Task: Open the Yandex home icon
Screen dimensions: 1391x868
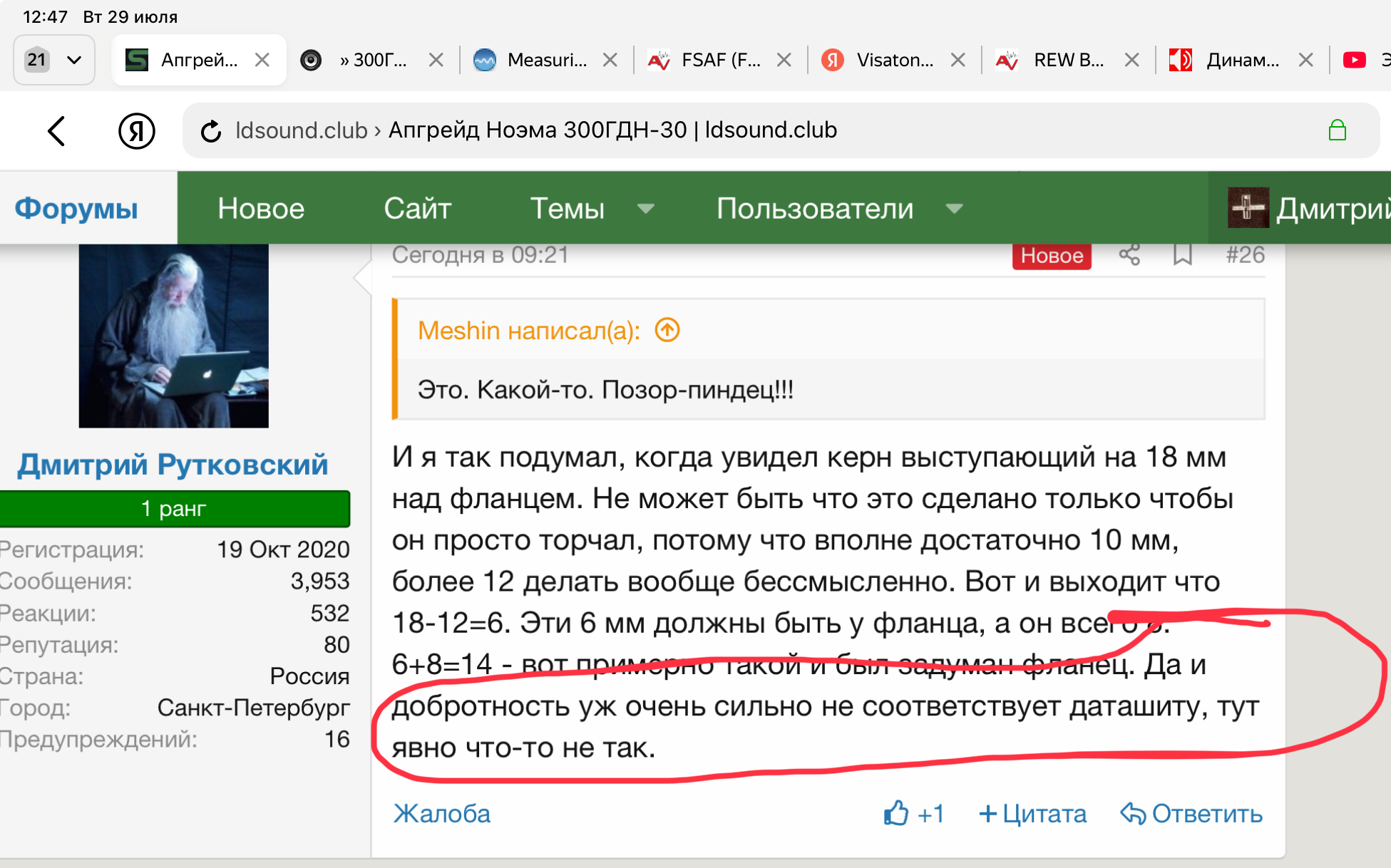Action: (x=136, y=131)
